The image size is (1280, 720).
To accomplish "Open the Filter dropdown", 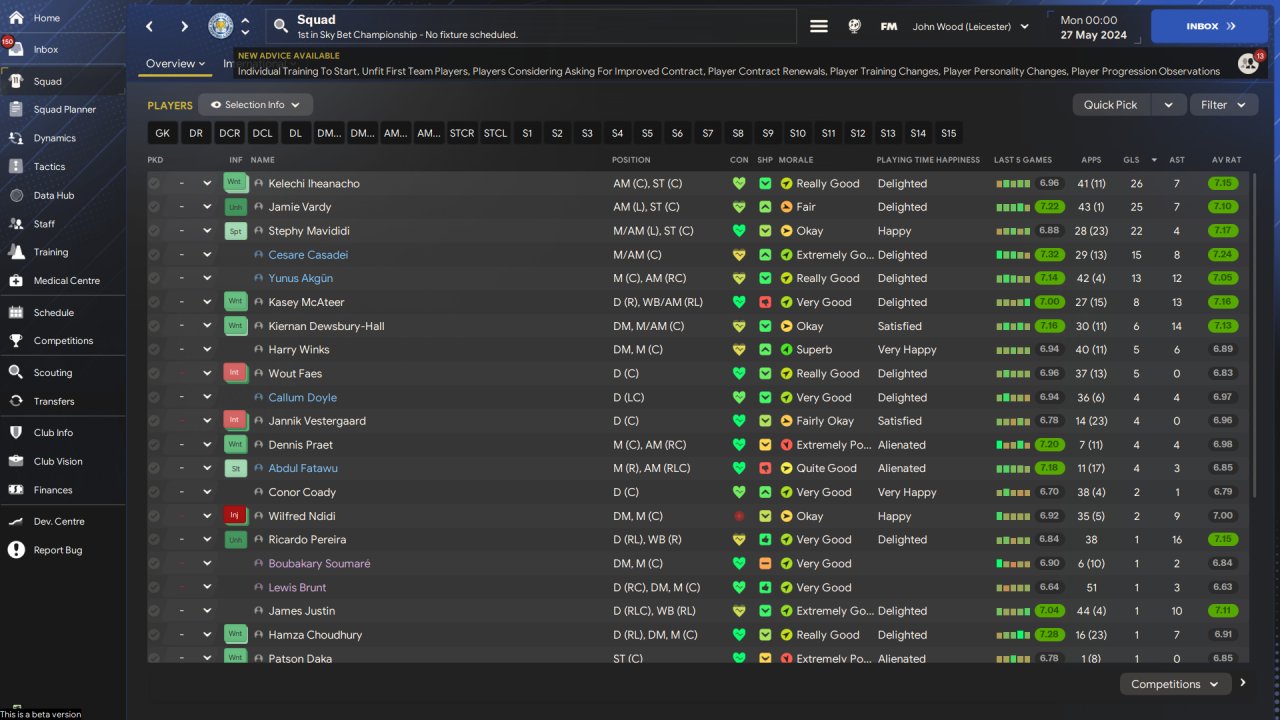I will [1224, 105].
